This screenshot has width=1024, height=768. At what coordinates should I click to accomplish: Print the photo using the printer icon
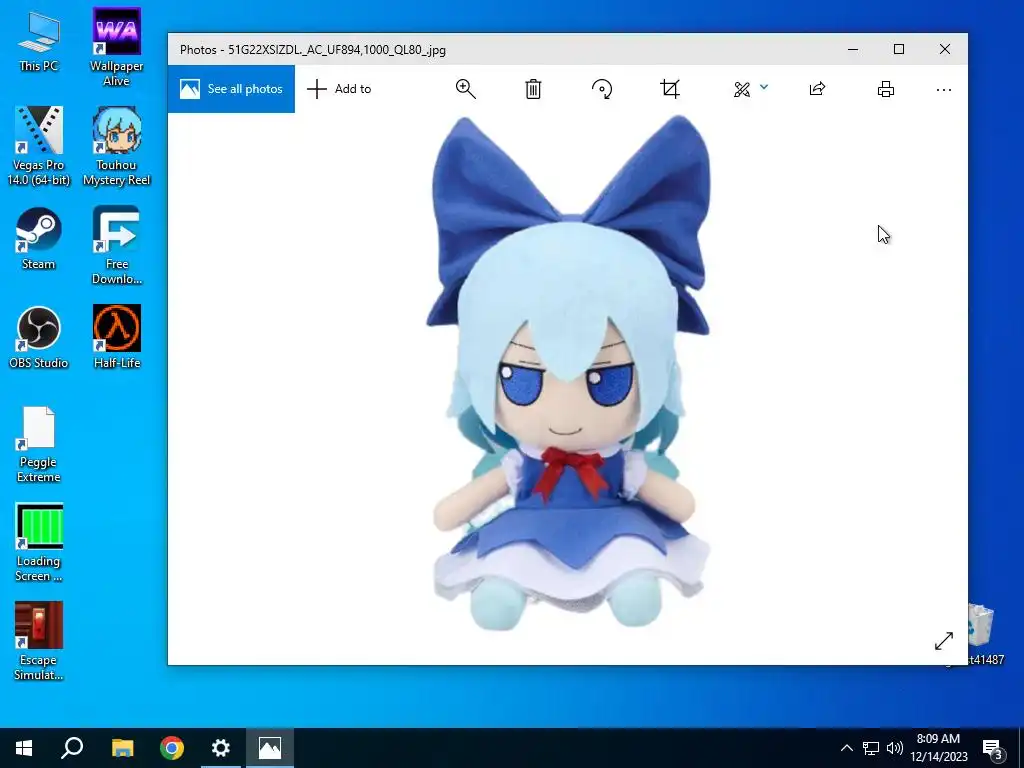(x=886, y=89)
